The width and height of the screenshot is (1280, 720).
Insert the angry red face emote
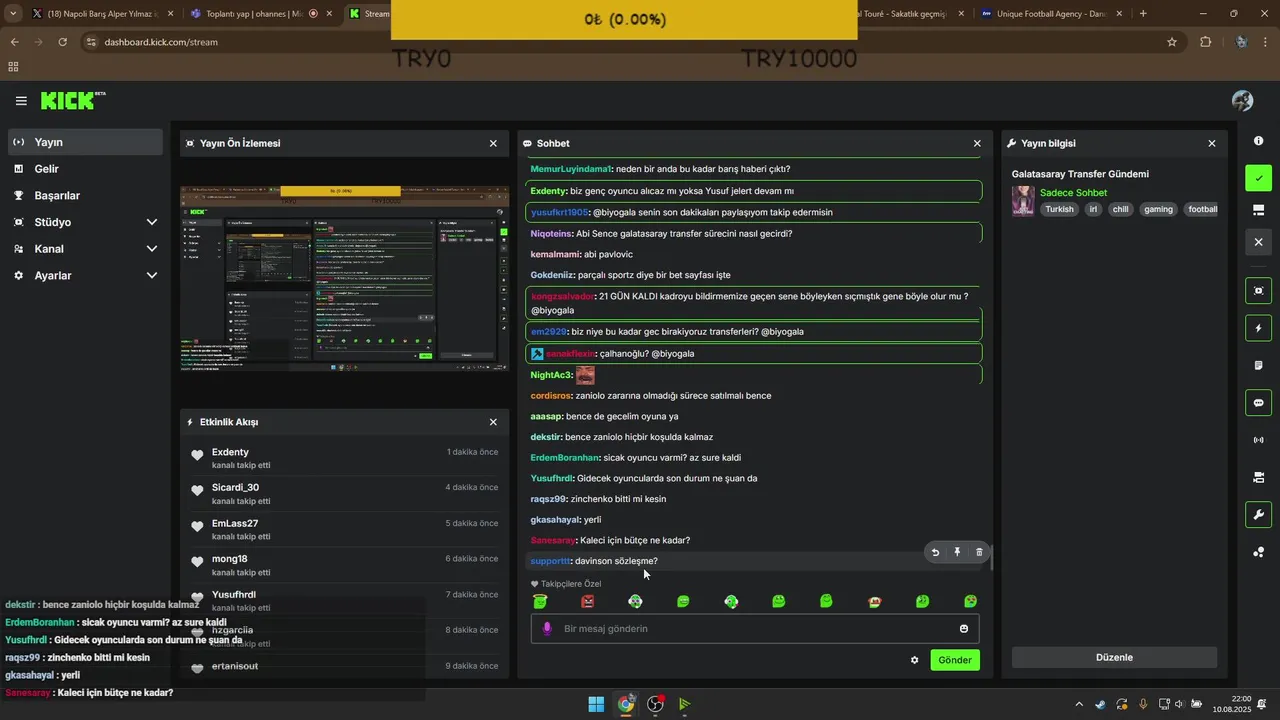(587, 601)
